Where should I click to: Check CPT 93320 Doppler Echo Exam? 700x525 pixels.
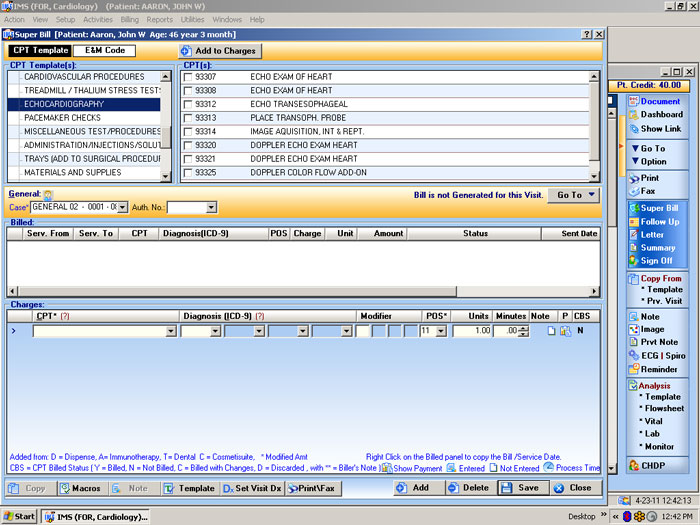188,146
